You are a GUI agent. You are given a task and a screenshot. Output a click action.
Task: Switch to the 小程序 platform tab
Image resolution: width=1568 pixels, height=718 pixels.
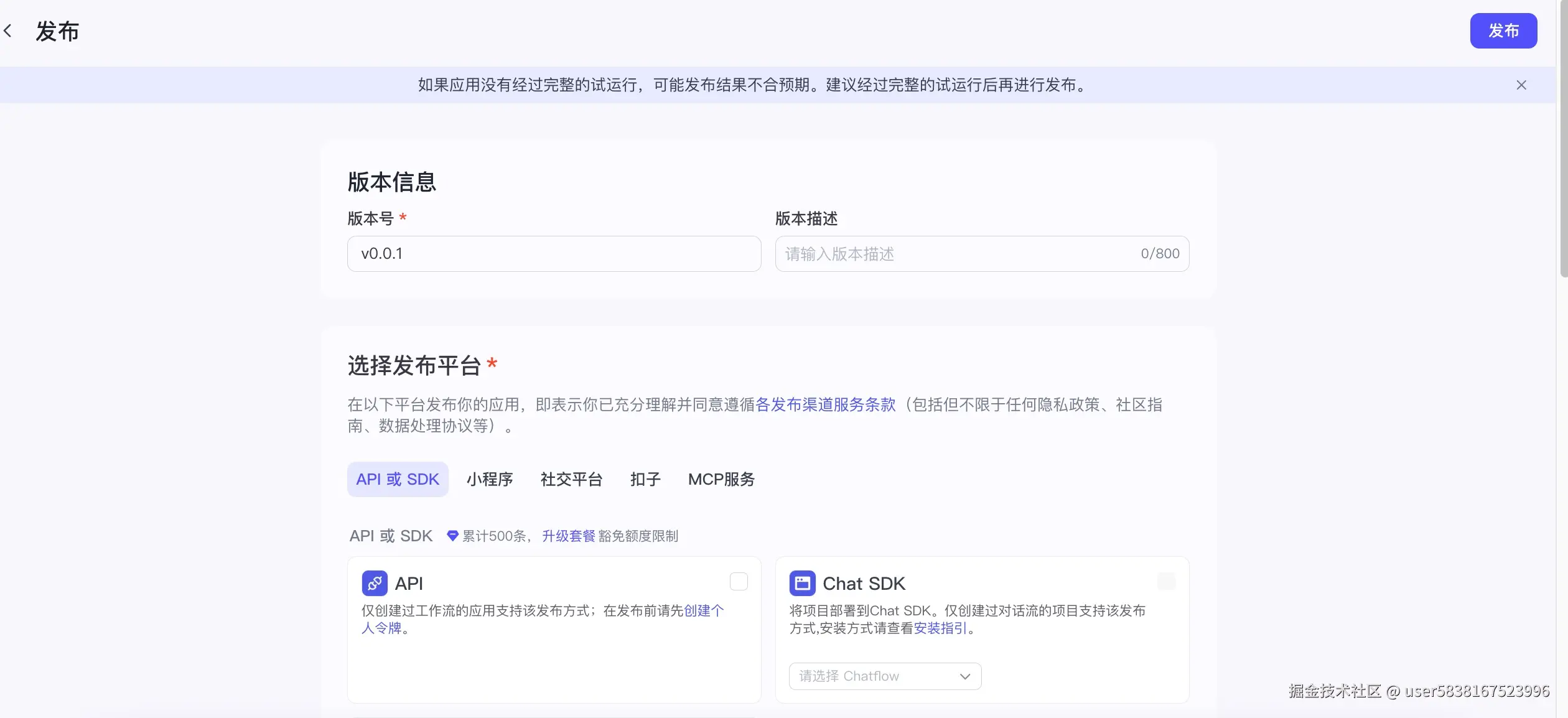[x=490, y=479]
